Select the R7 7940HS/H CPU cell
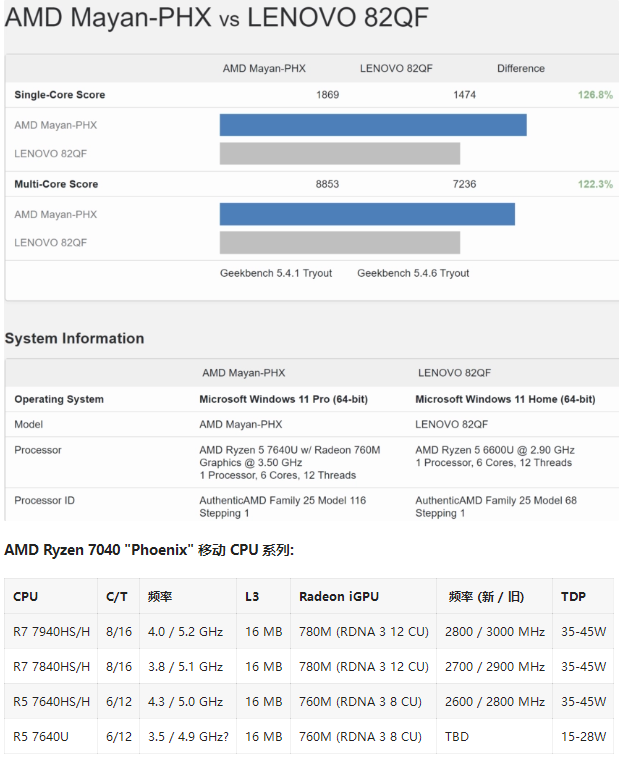This screenshot has width=623, height=757. [51, 632]
